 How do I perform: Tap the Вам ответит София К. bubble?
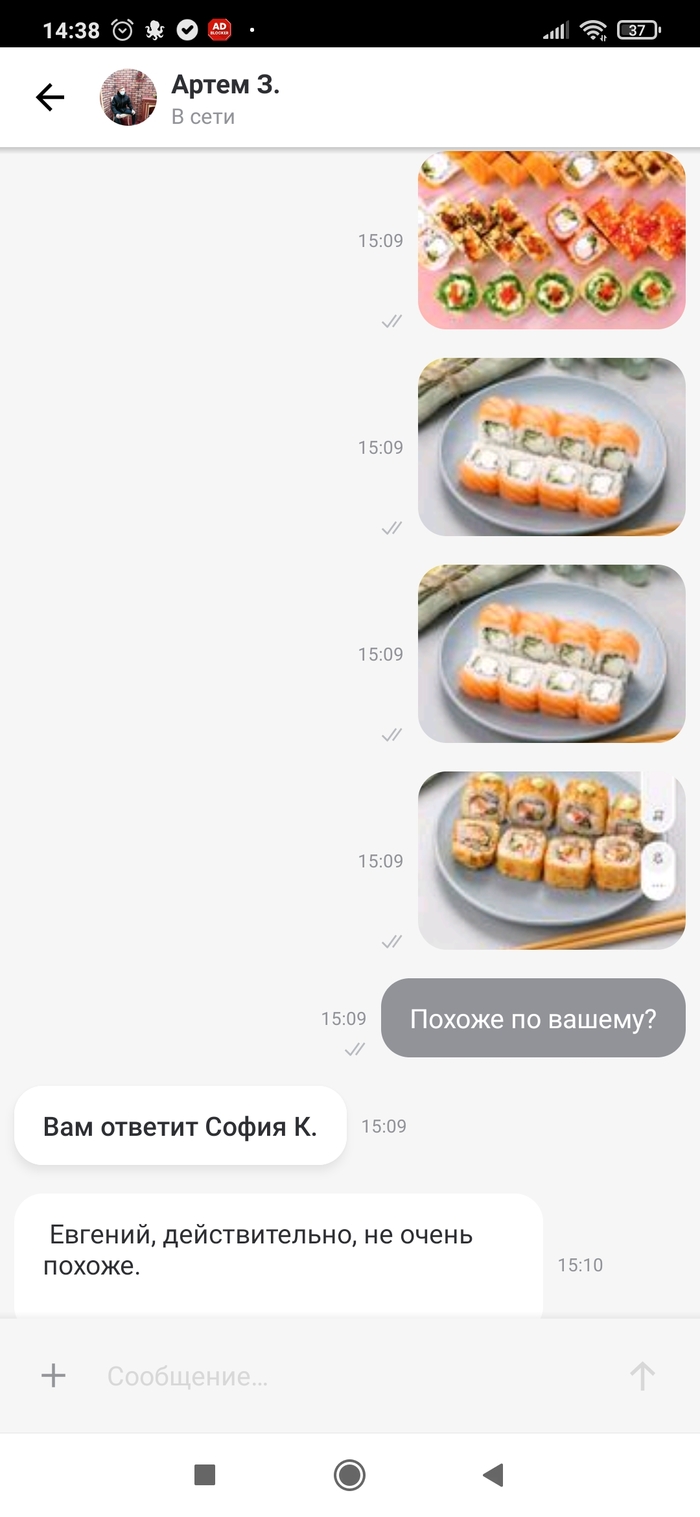(180, 1126)
